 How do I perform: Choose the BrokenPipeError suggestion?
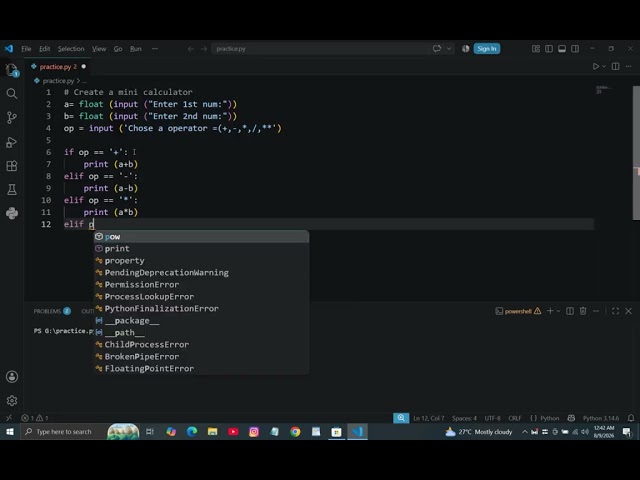pos(201,357)
